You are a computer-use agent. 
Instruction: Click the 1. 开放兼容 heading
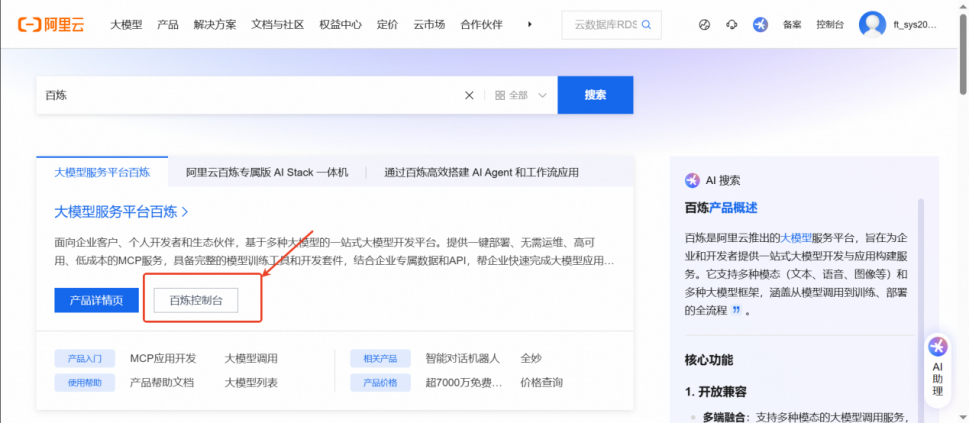tap(716, 392)
